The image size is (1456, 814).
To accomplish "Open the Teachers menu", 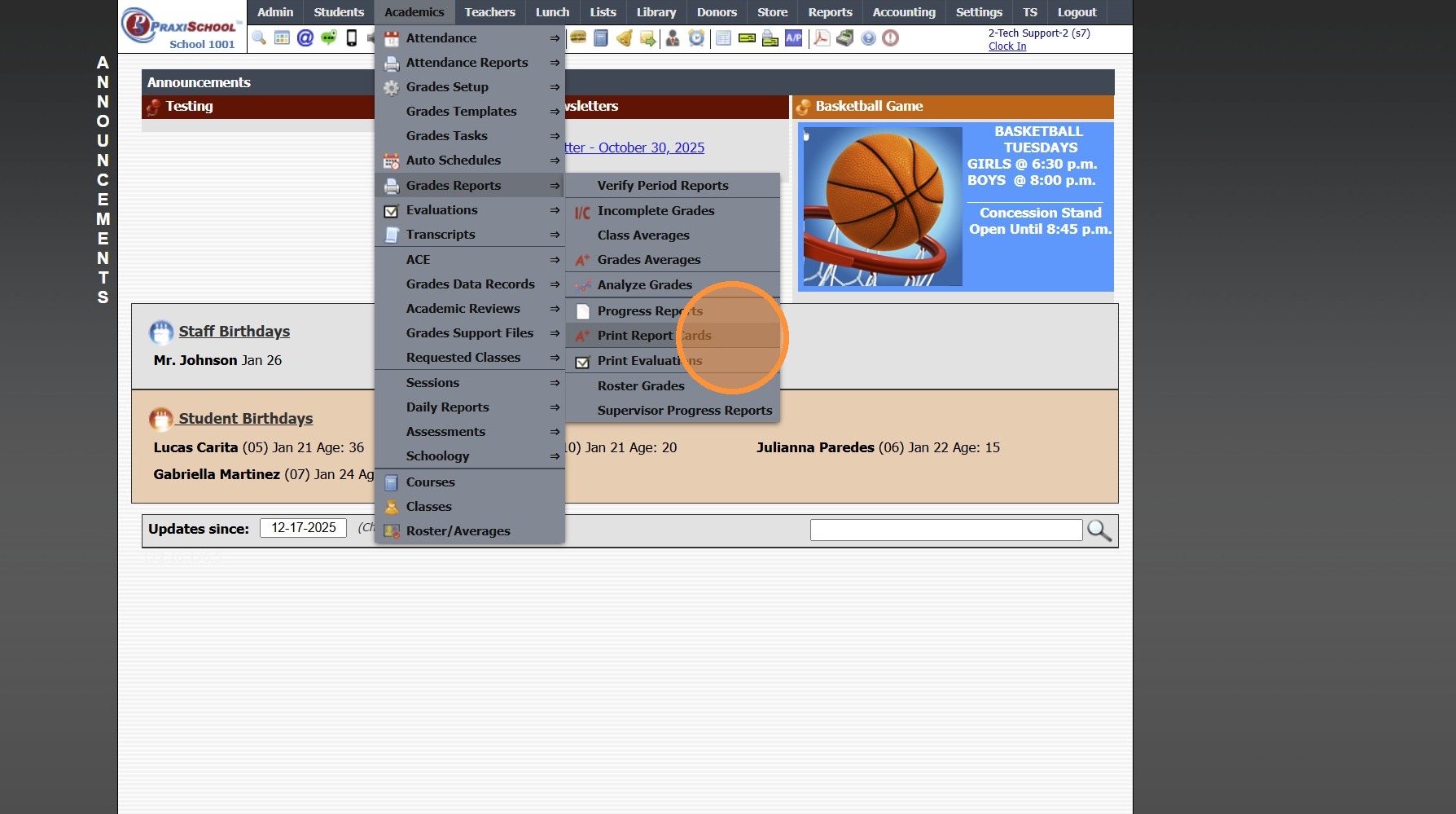I will 490,12.
